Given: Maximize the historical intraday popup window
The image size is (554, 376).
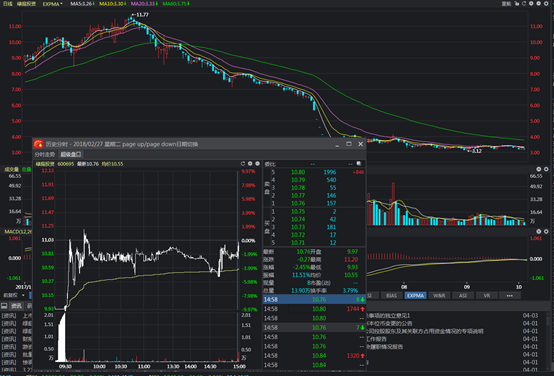Looking at the screenshot, I should (x=349, y=144).
